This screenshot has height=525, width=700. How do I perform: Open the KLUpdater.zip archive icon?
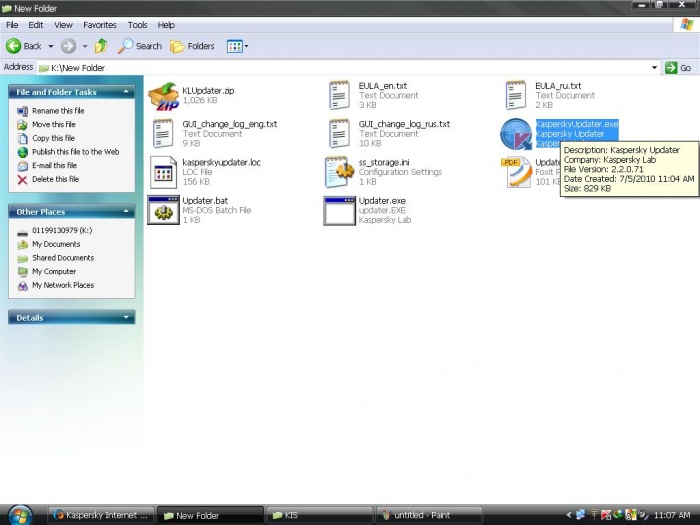point(163,96)
